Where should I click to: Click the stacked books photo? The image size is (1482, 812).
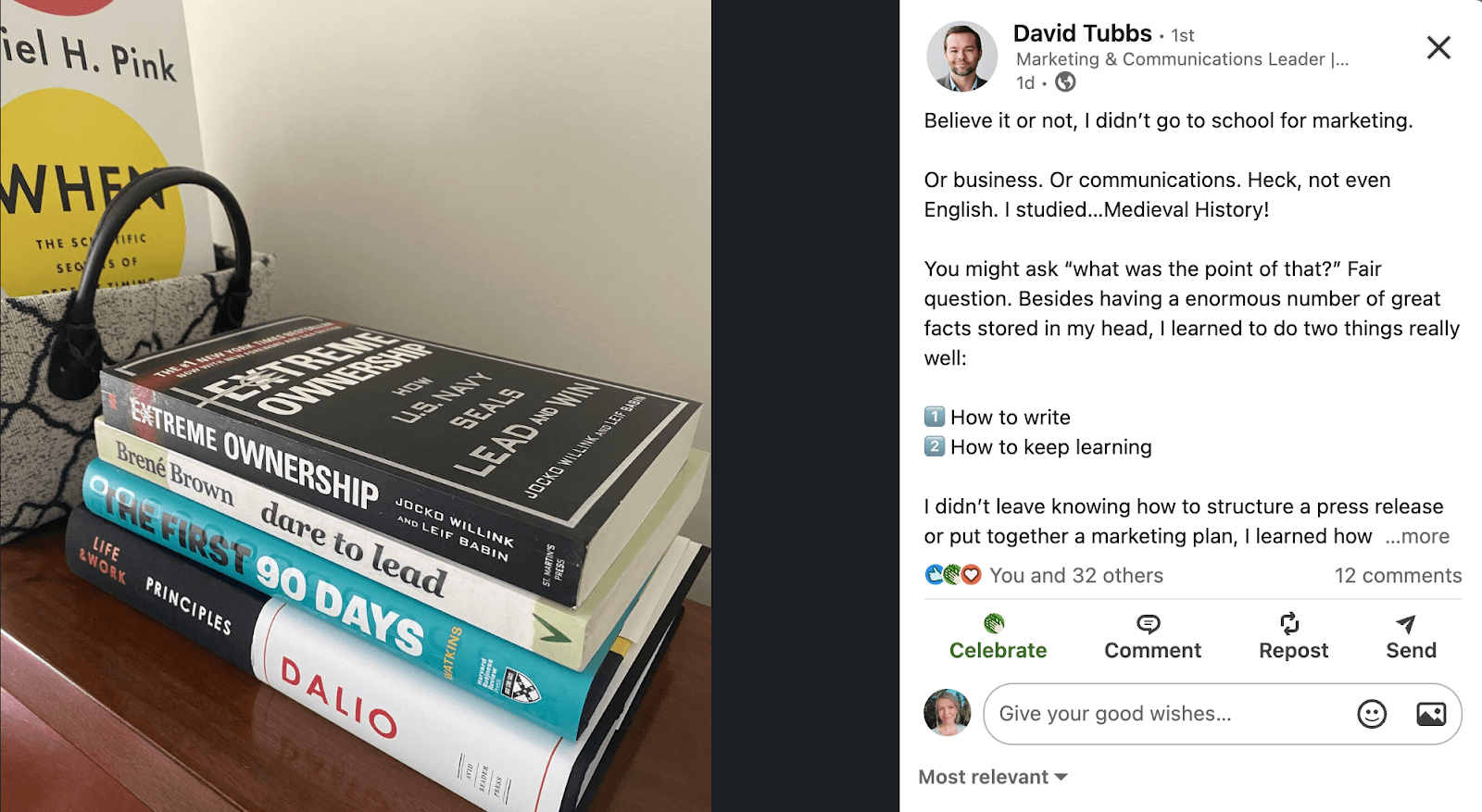[356, 406]
